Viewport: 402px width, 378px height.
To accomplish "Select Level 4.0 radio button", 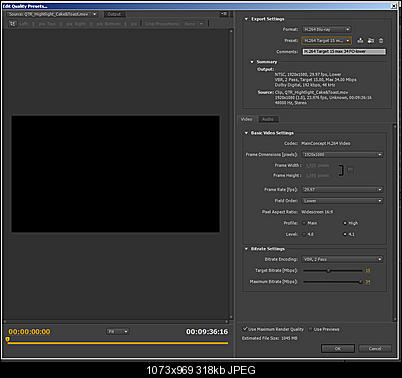I will 304,234.
